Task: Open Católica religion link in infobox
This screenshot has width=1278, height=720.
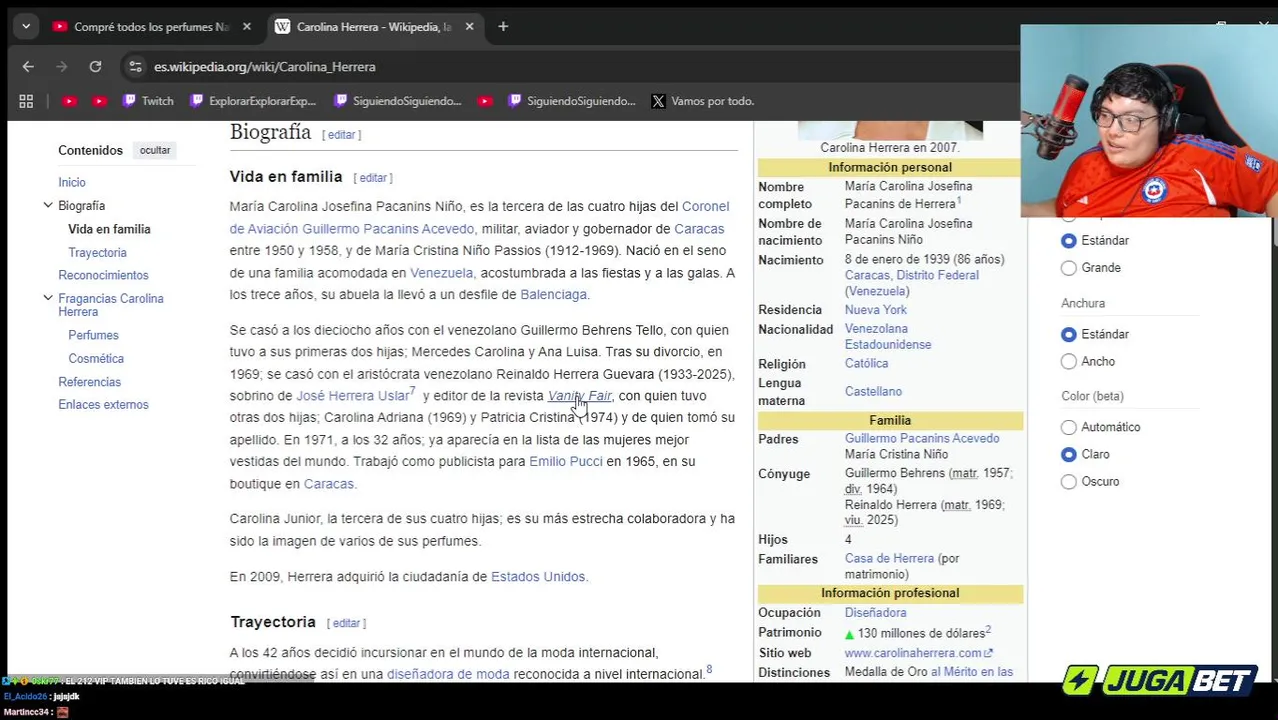Action: click(866, 364)
